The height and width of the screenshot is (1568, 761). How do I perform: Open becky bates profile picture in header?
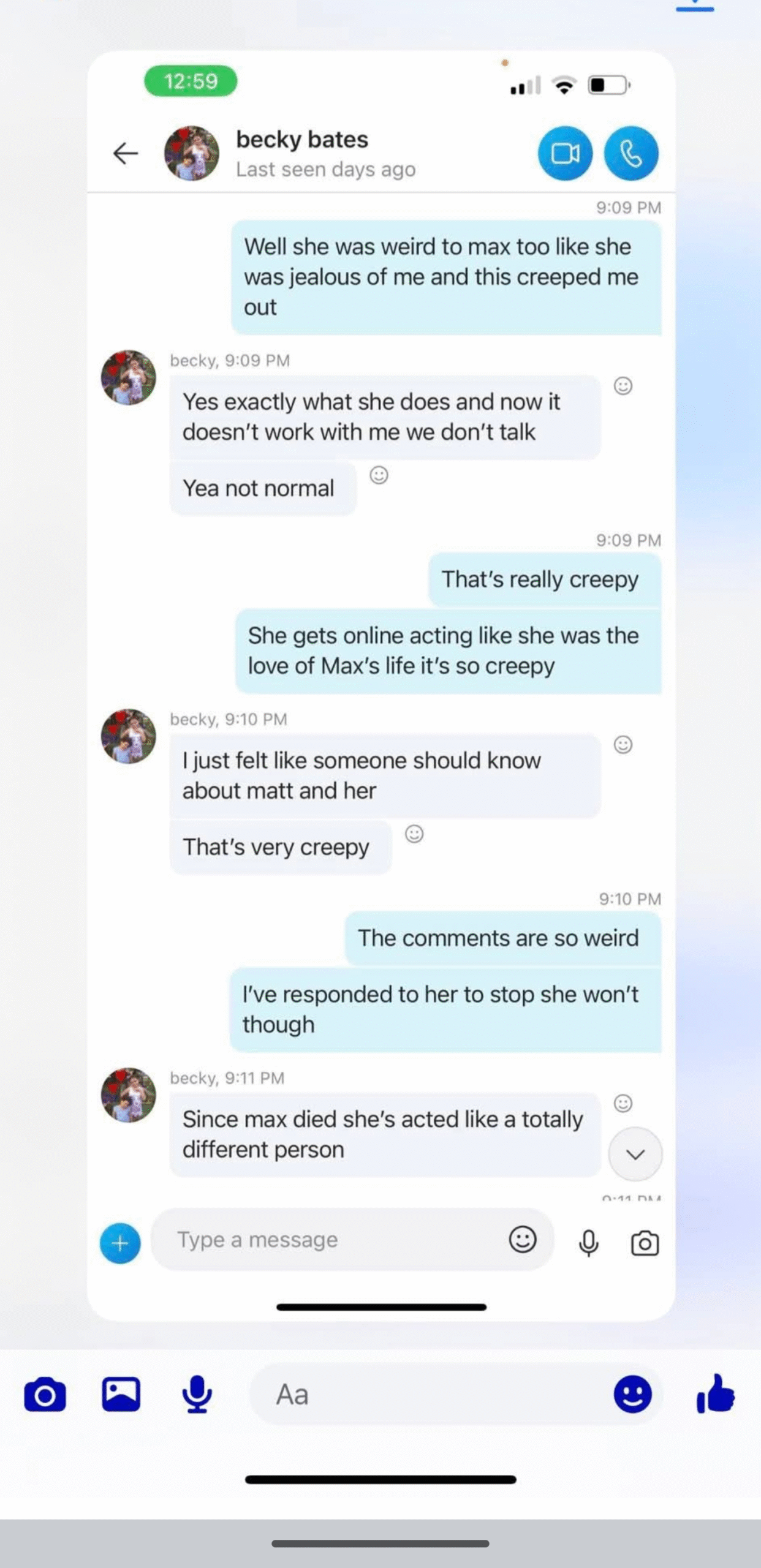[192, 154]
